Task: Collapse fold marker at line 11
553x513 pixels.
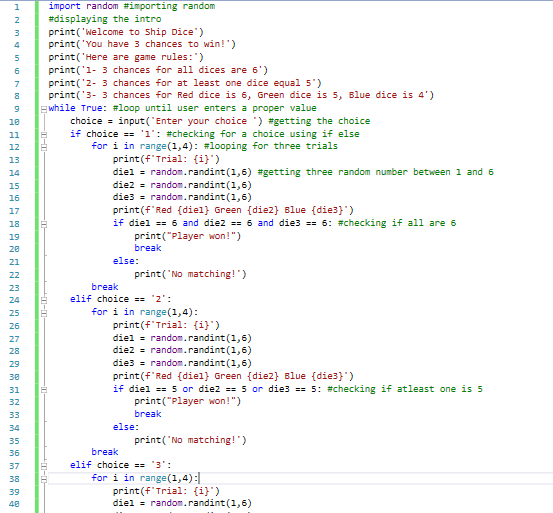Action: tap(44, 135)
